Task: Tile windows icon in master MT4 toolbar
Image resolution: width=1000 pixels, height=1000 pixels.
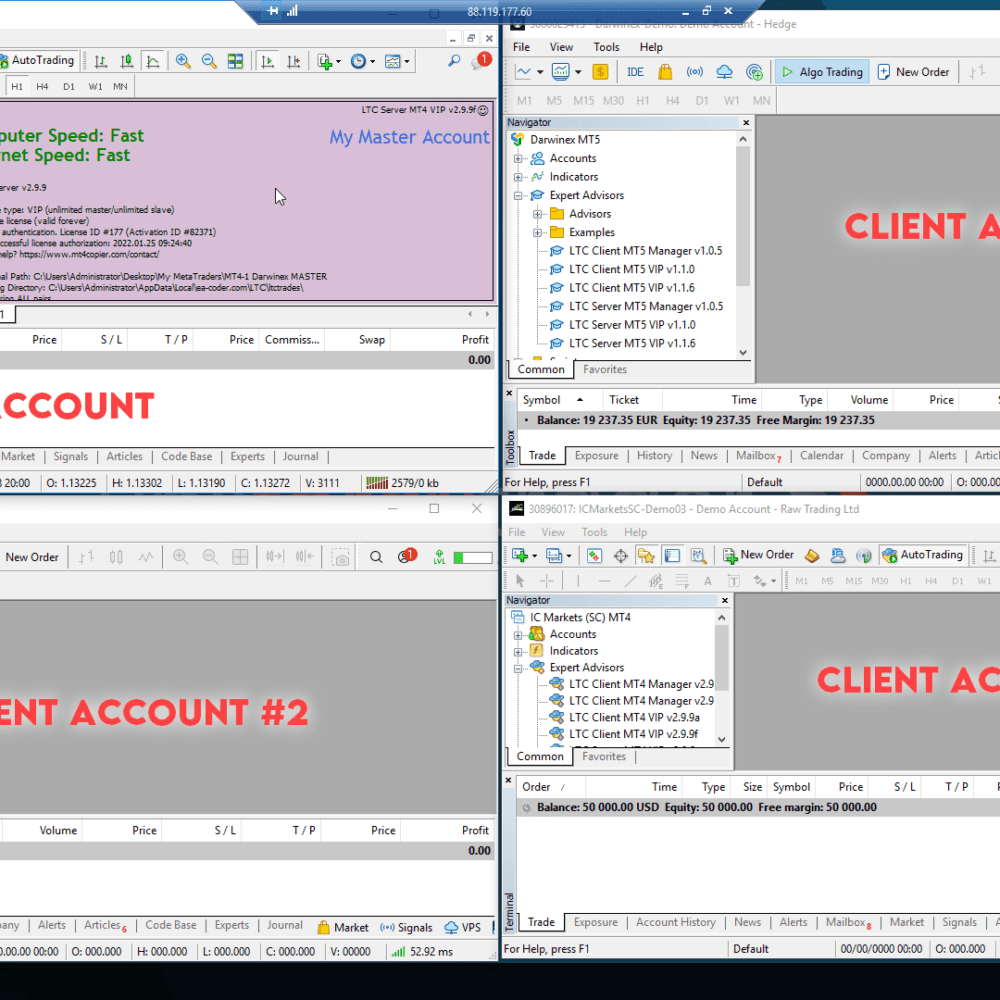Action: coord(235,61)
